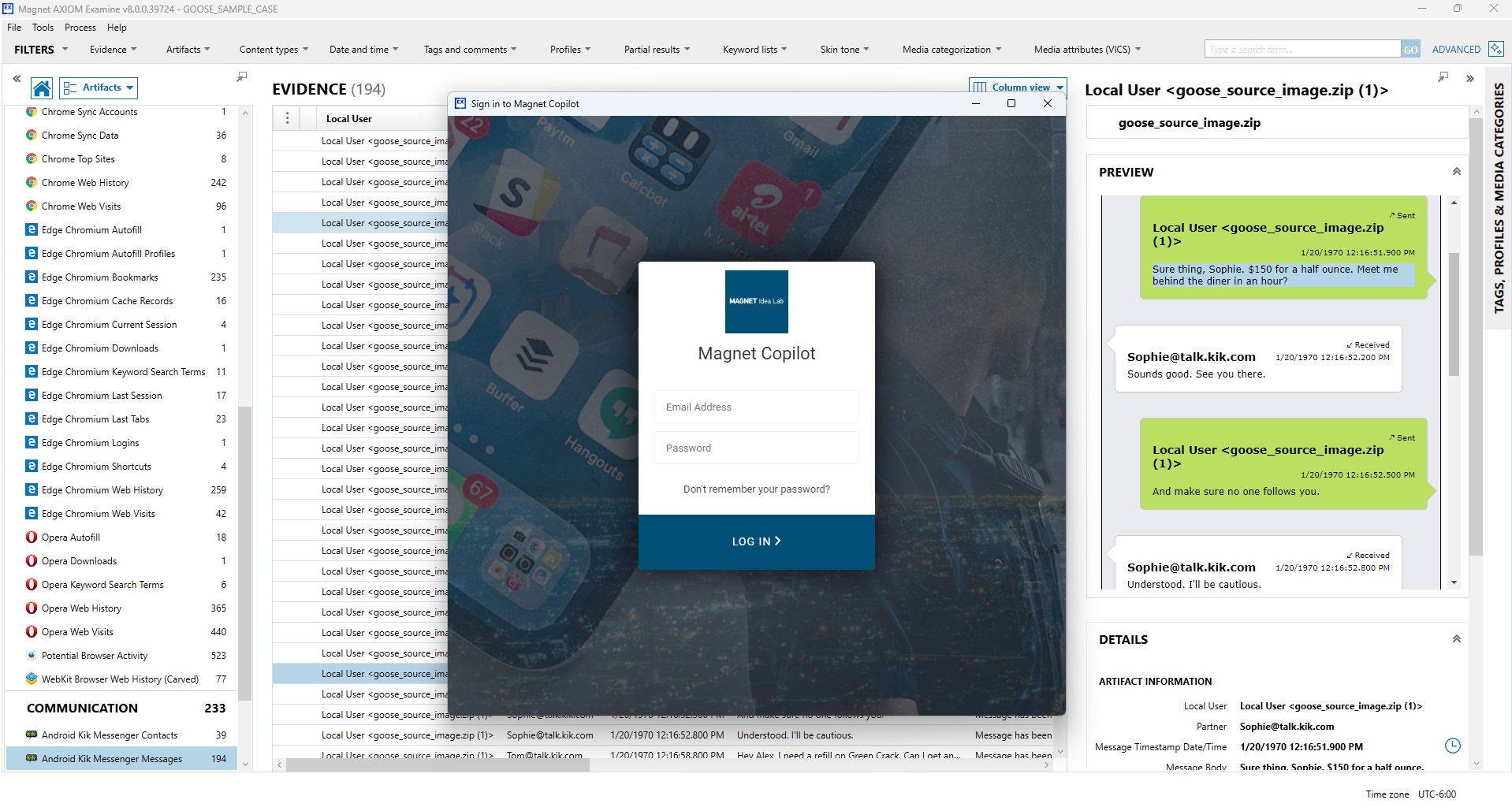This screenshot has width=1512, height=811.
Task: Collapse the DETAILS section
Action: [1456, 639]
